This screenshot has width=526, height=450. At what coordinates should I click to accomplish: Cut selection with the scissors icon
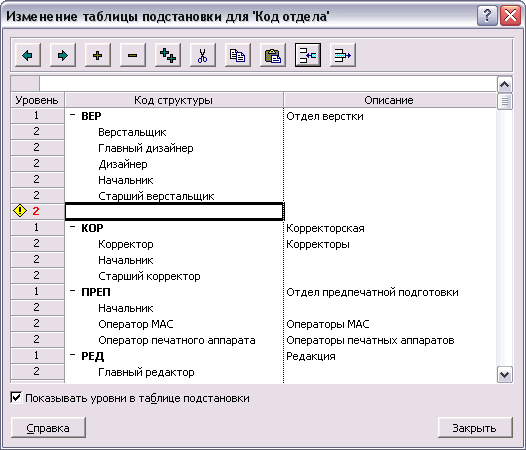(203, 55)
